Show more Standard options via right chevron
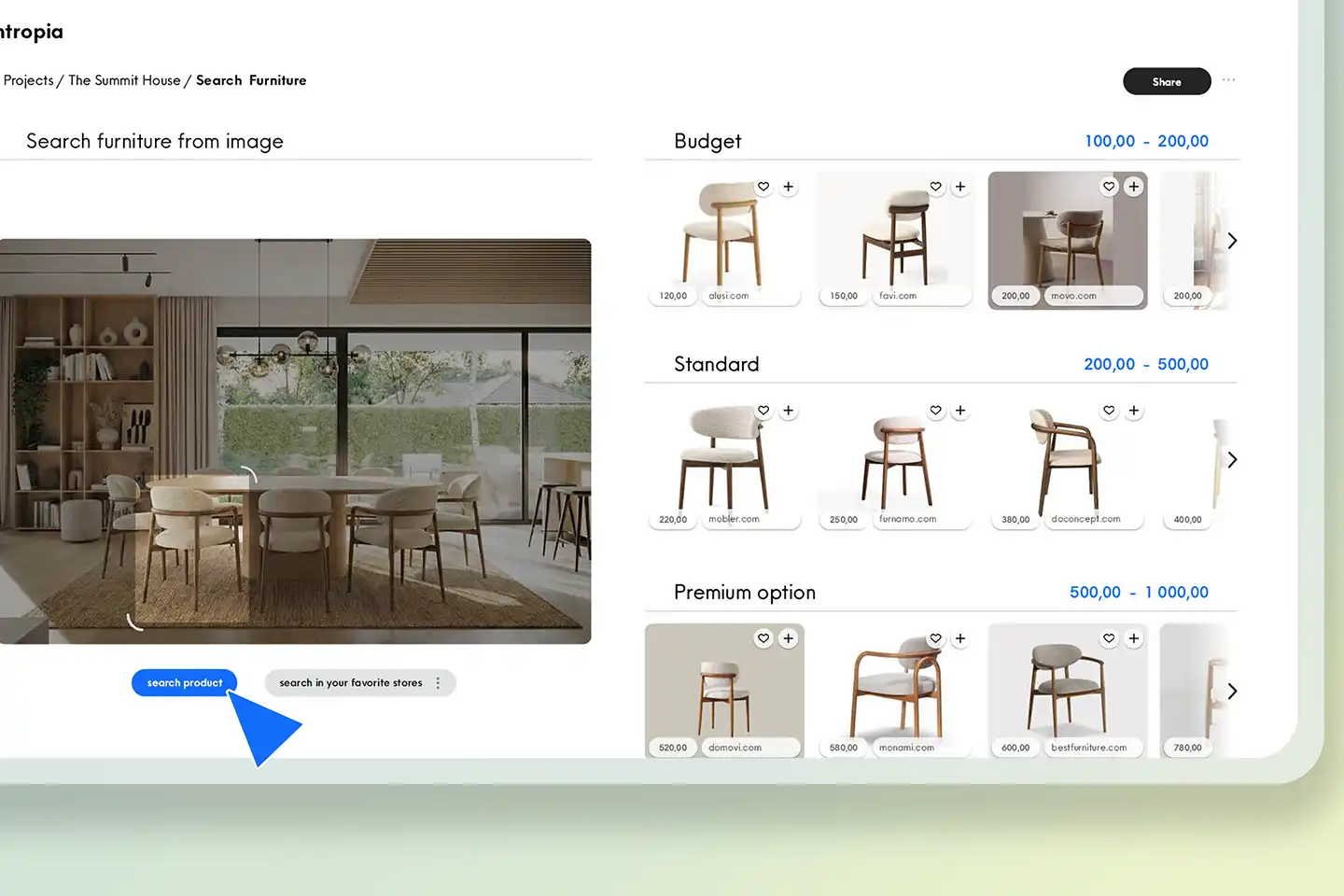1344x896 pixels. [1232, 459]
